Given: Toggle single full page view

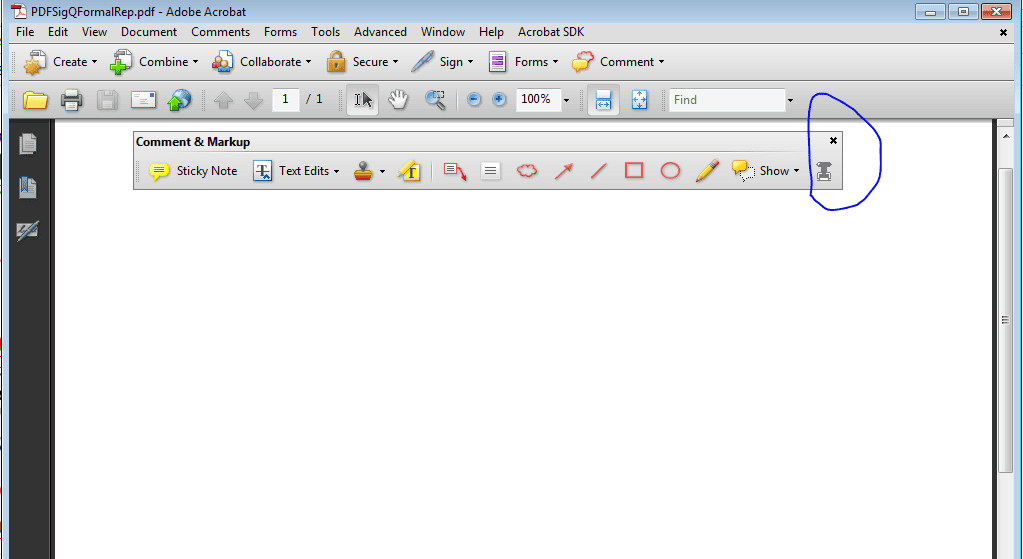Looking at the screenshot, I should click(639, 100).
